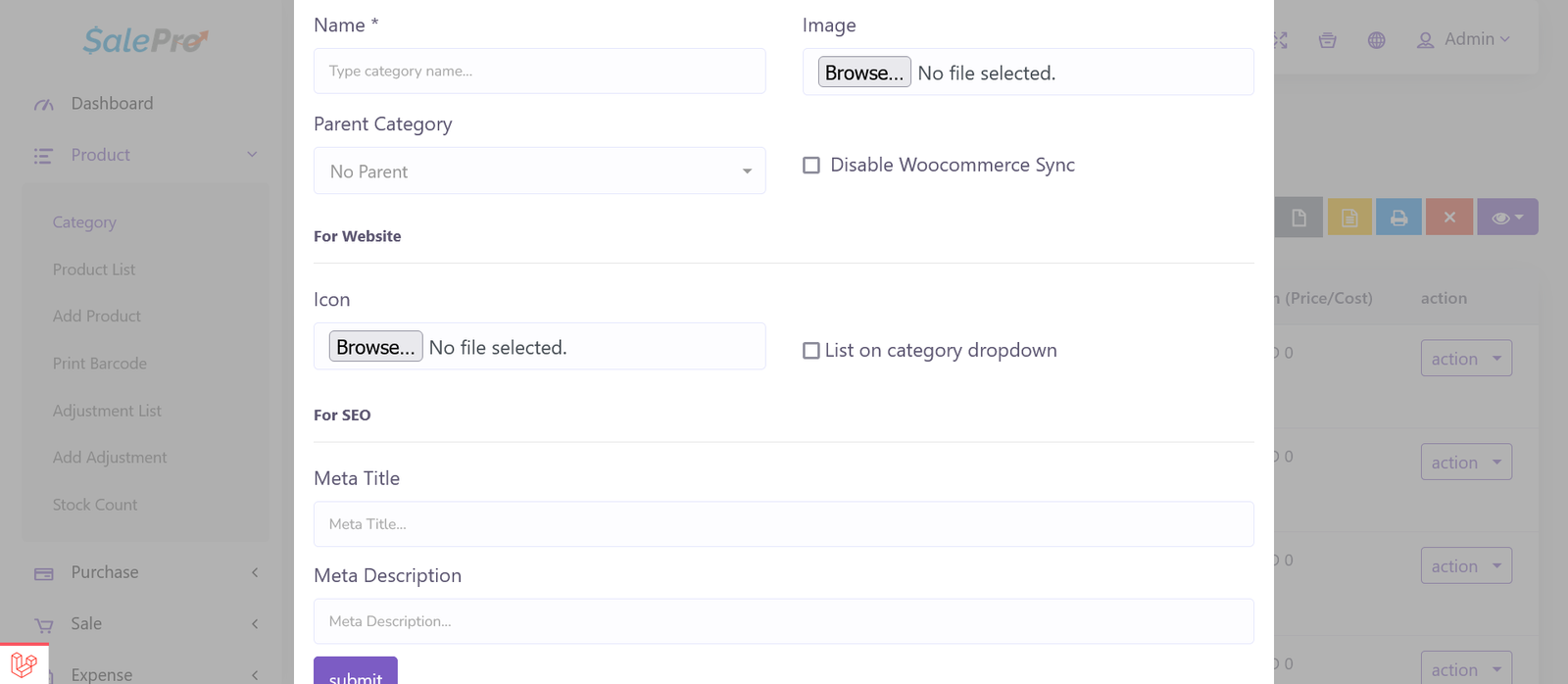This screenshot has width=1568, height=684.
Task: Click the Browse button for Image
Action: coord(864,73)
